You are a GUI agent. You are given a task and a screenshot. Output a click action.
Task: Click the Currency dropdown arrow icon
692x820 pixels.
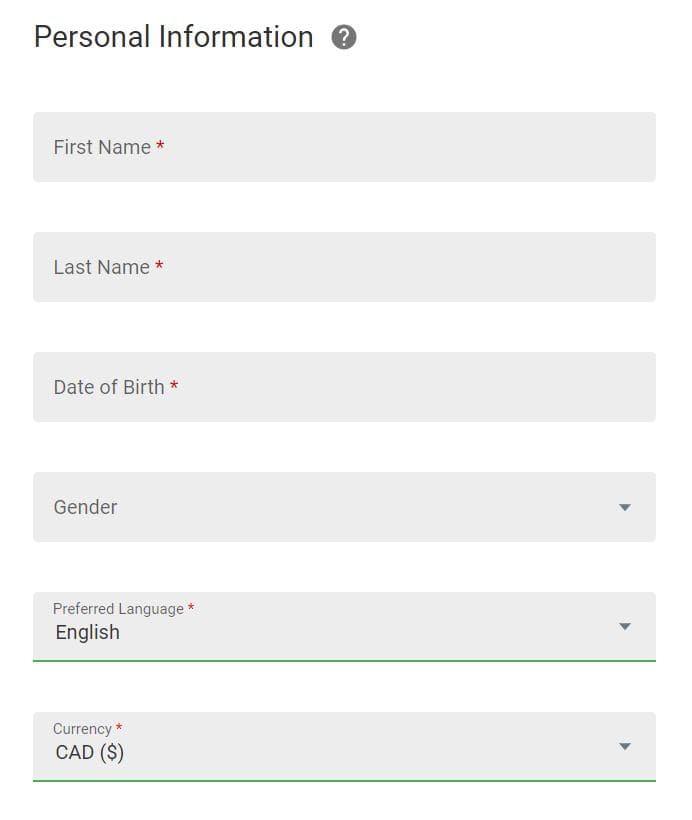625,746
